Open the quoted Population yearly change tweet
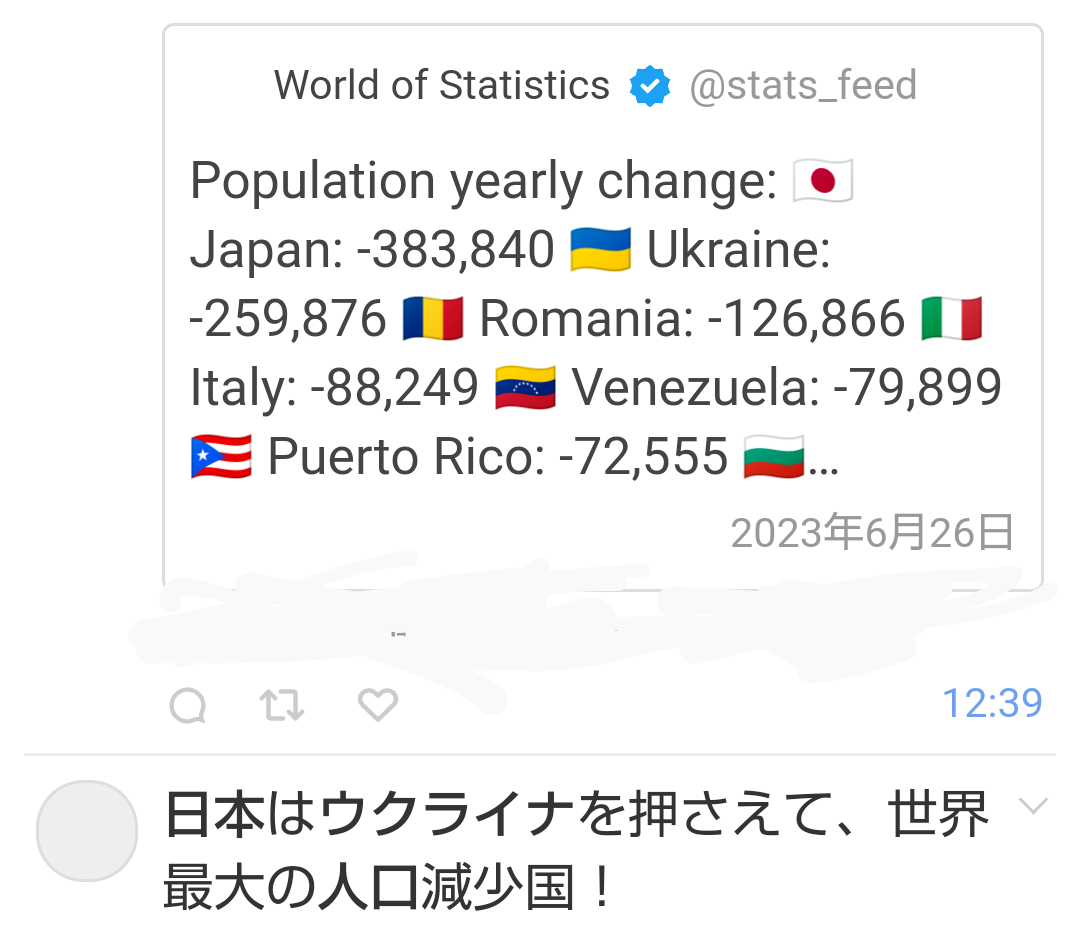Image resolution: width=1080 pixels, height=941 pixels. (x=603, y=307)
